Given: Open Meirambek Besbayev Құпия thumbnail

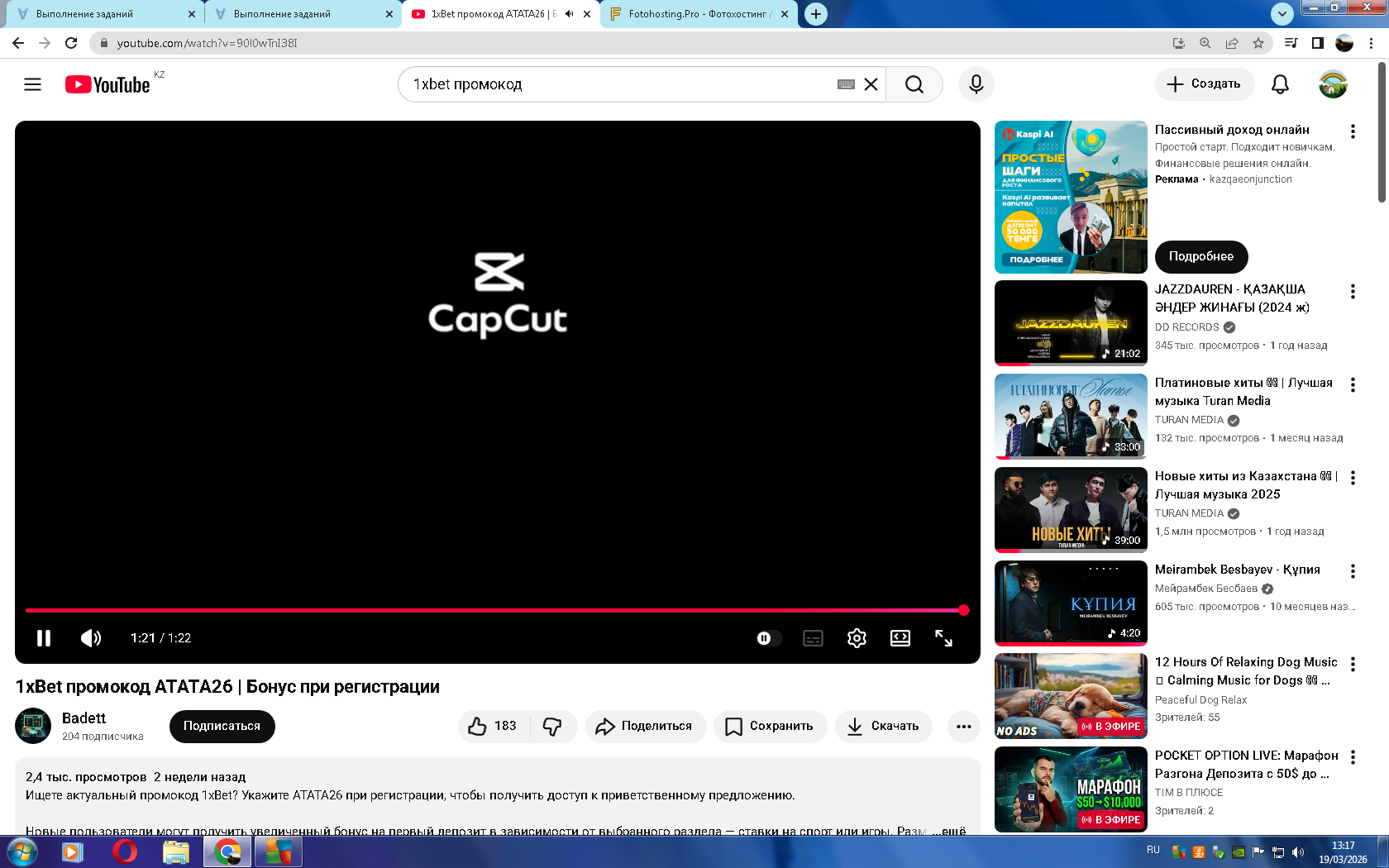Looking at the screenshot, I should click(1071, 603).
